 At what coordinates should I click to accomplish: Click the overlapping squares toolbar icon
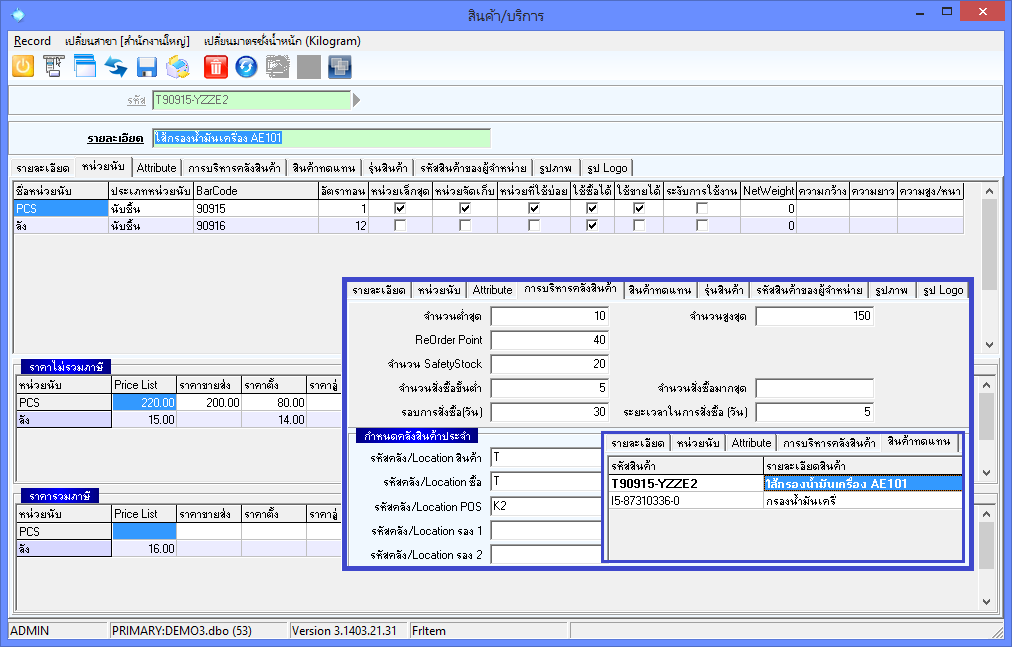coord(340,67)
